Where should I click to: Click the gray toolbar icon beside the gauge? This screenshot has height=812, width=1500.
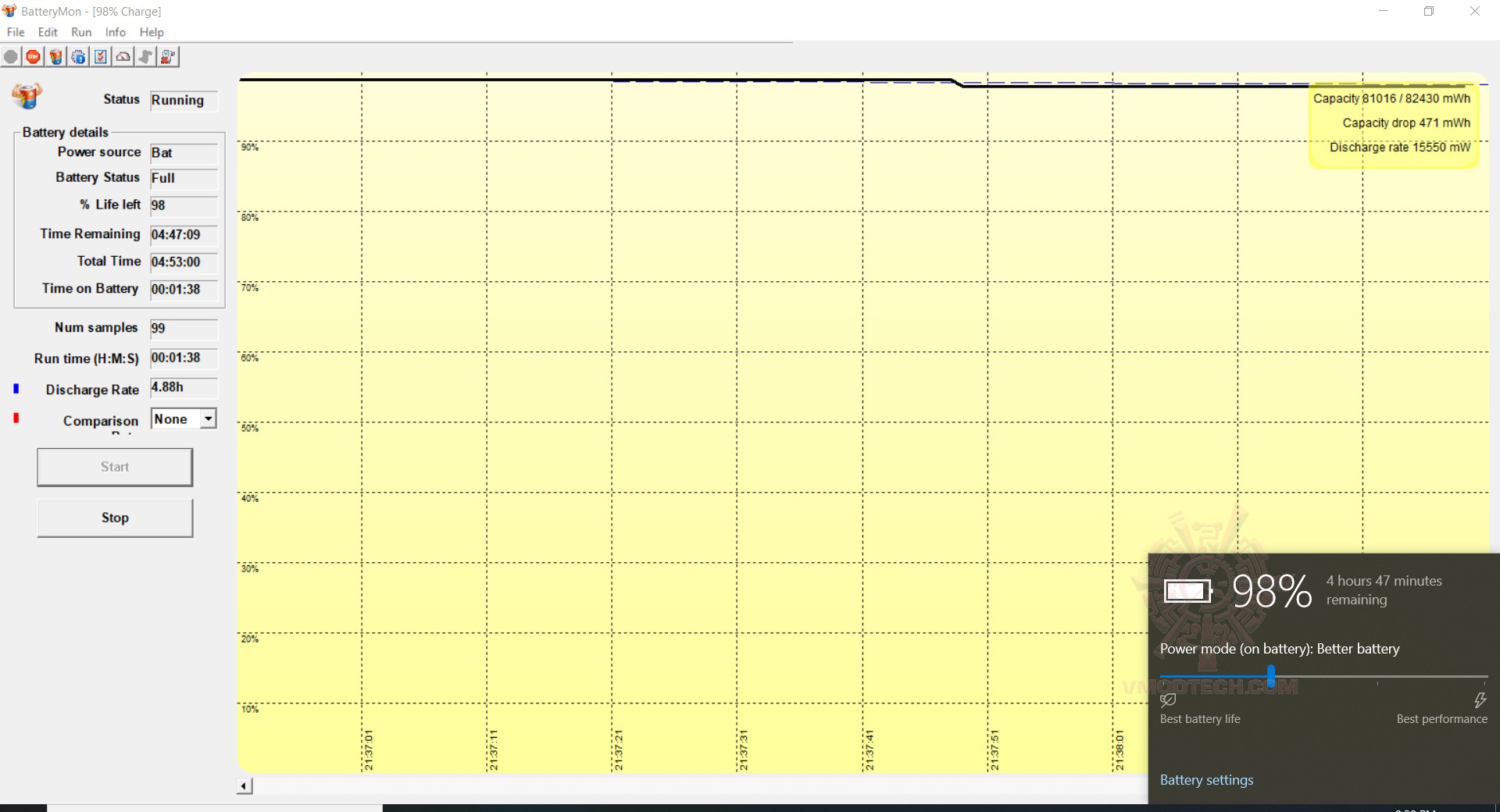click(146, 57)
